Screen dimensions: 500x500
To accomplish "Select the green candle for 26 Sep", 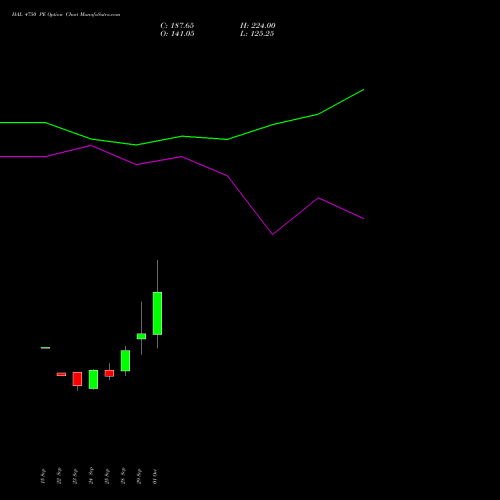I will pyautogui.click(x=125, y=360).
